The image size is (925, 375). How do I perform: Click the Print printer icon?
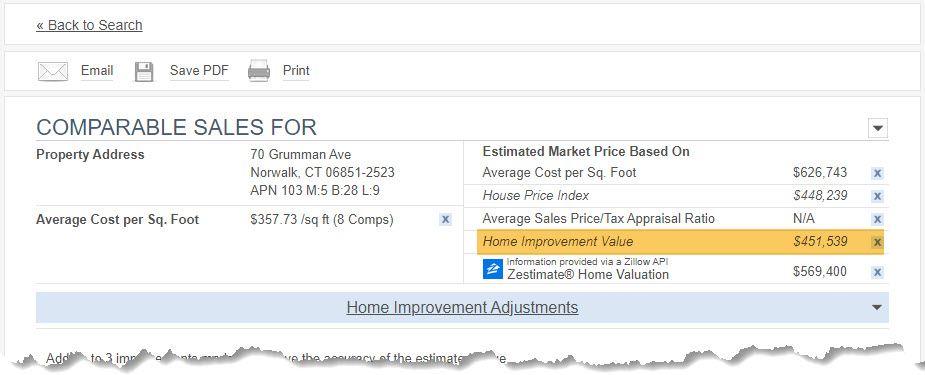click(258, 71)
